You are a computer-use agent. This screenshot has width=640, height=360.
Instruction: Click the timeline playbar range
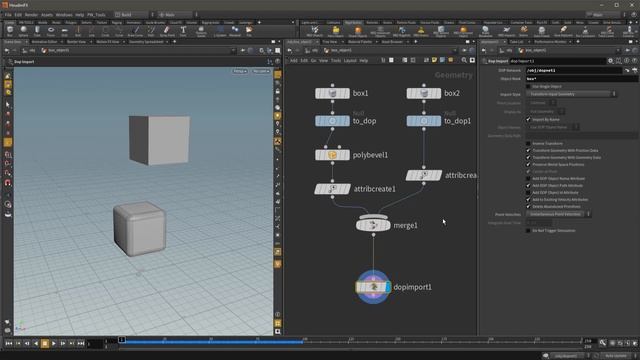coord(351,342)
